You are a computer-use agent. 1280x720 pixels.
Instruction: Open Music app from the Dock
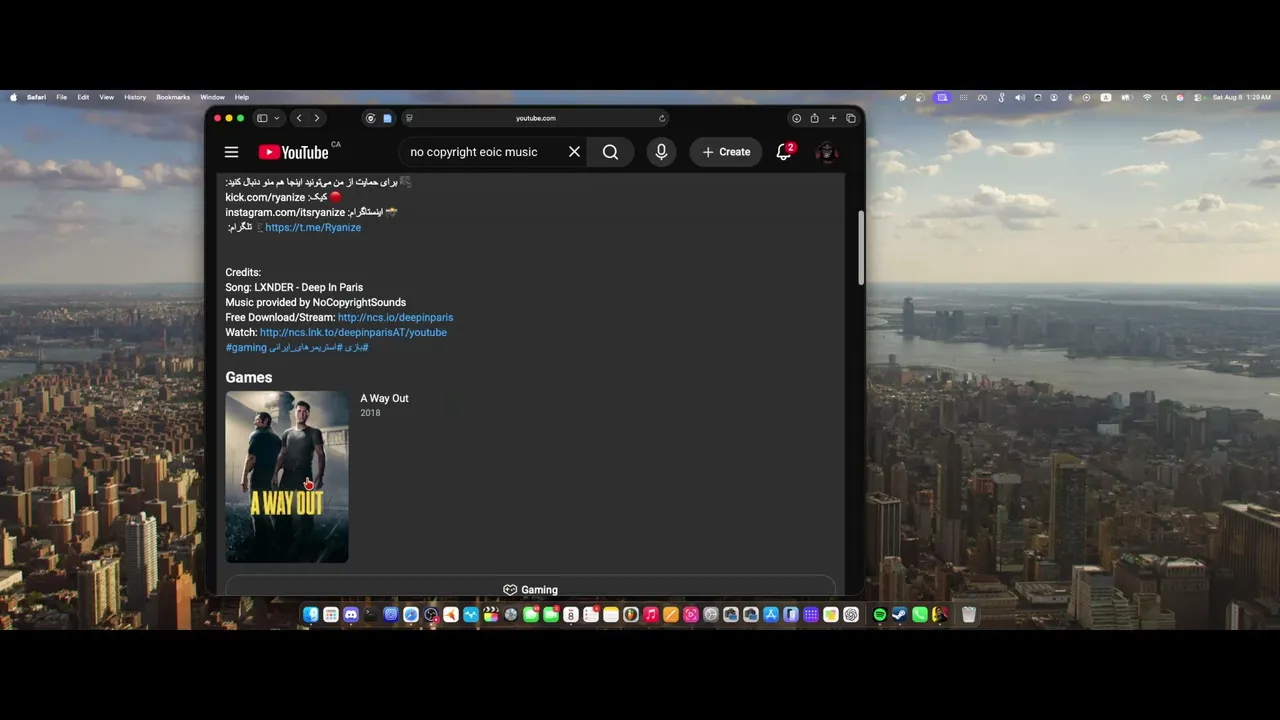651,615
